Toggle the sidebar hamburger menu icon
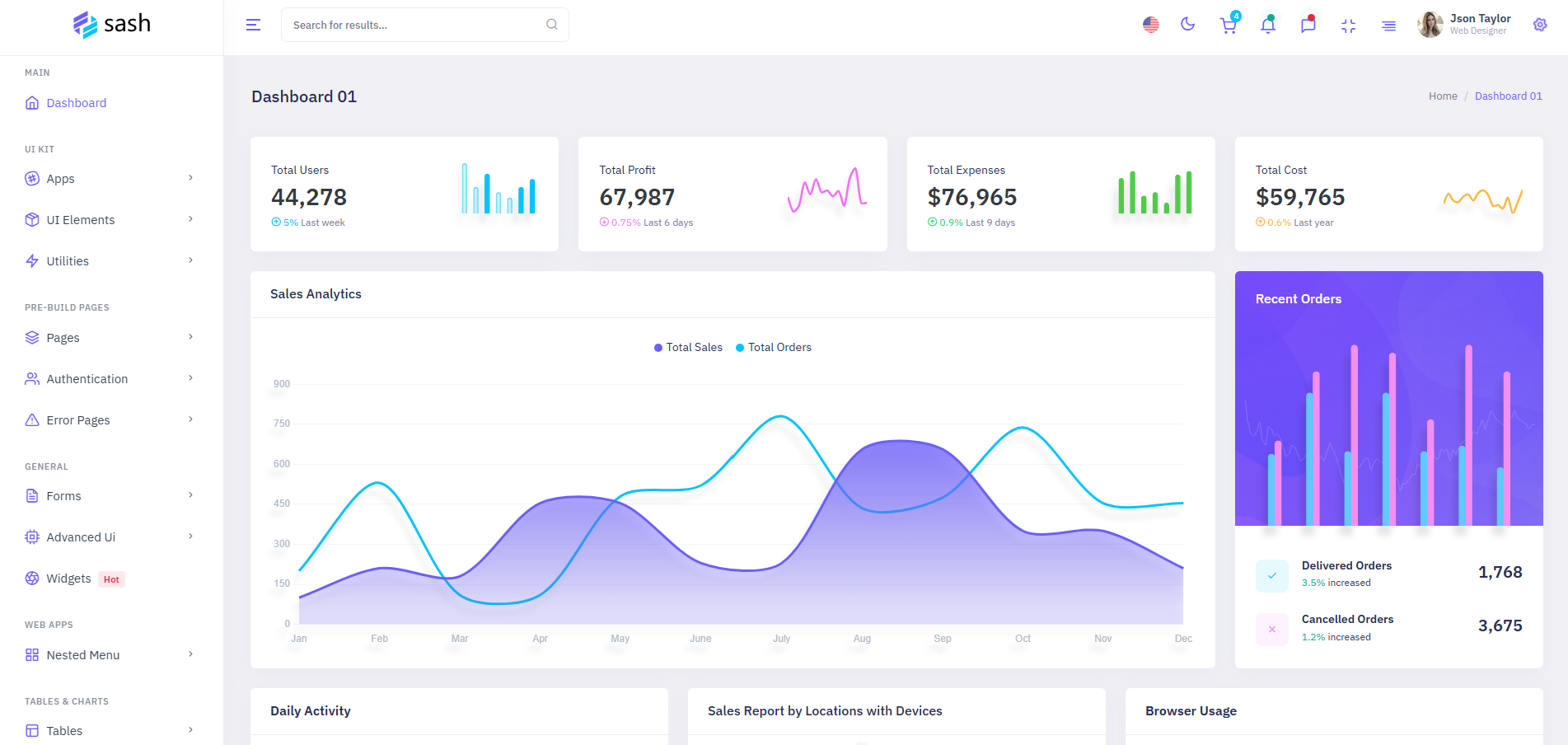The height and width of the screenshot is (745, 1568). [254, 26]
